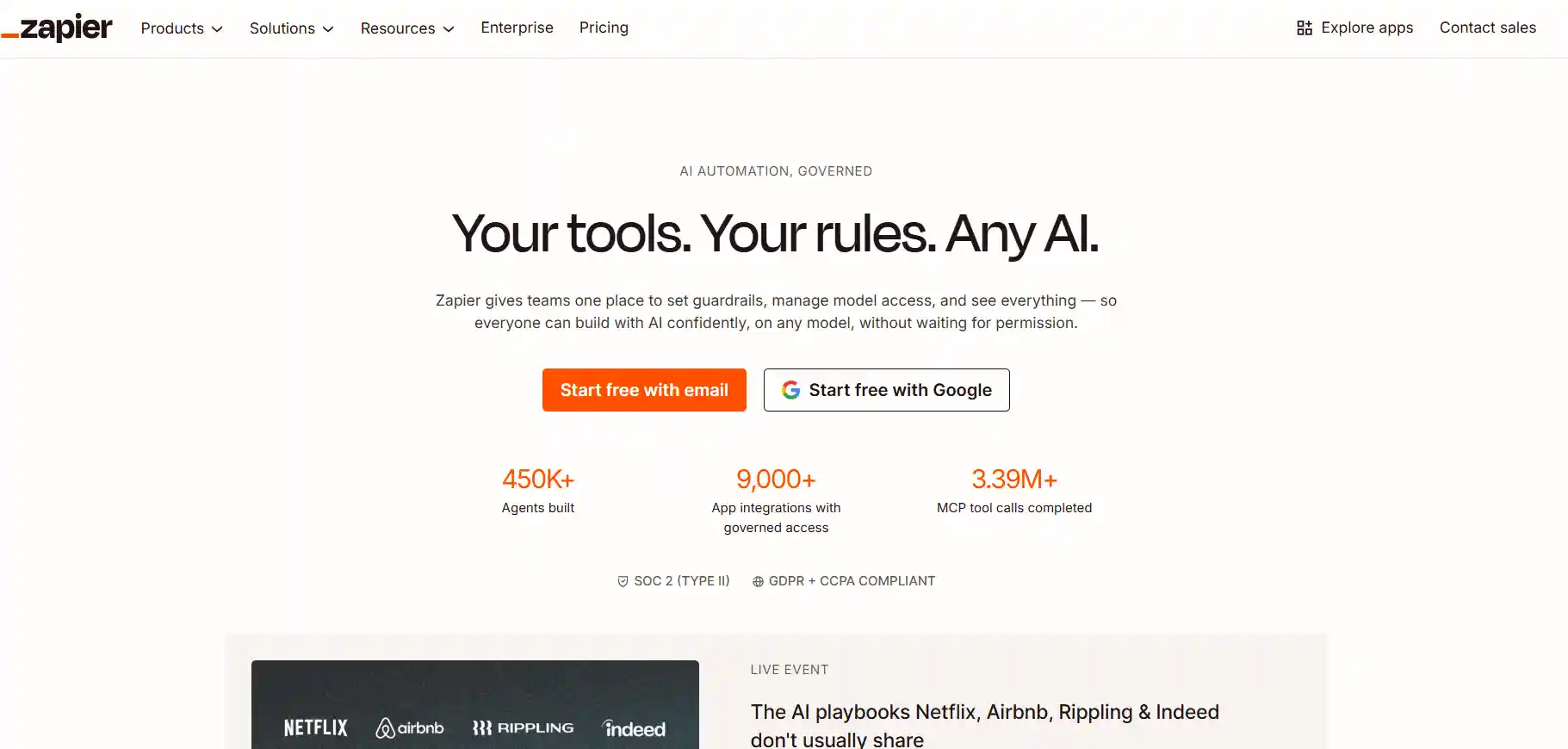The height and width of the screenshot is (749, 1568).
Task: Click the globe icon beside GDPR compliance
Action: click(757, 581)
